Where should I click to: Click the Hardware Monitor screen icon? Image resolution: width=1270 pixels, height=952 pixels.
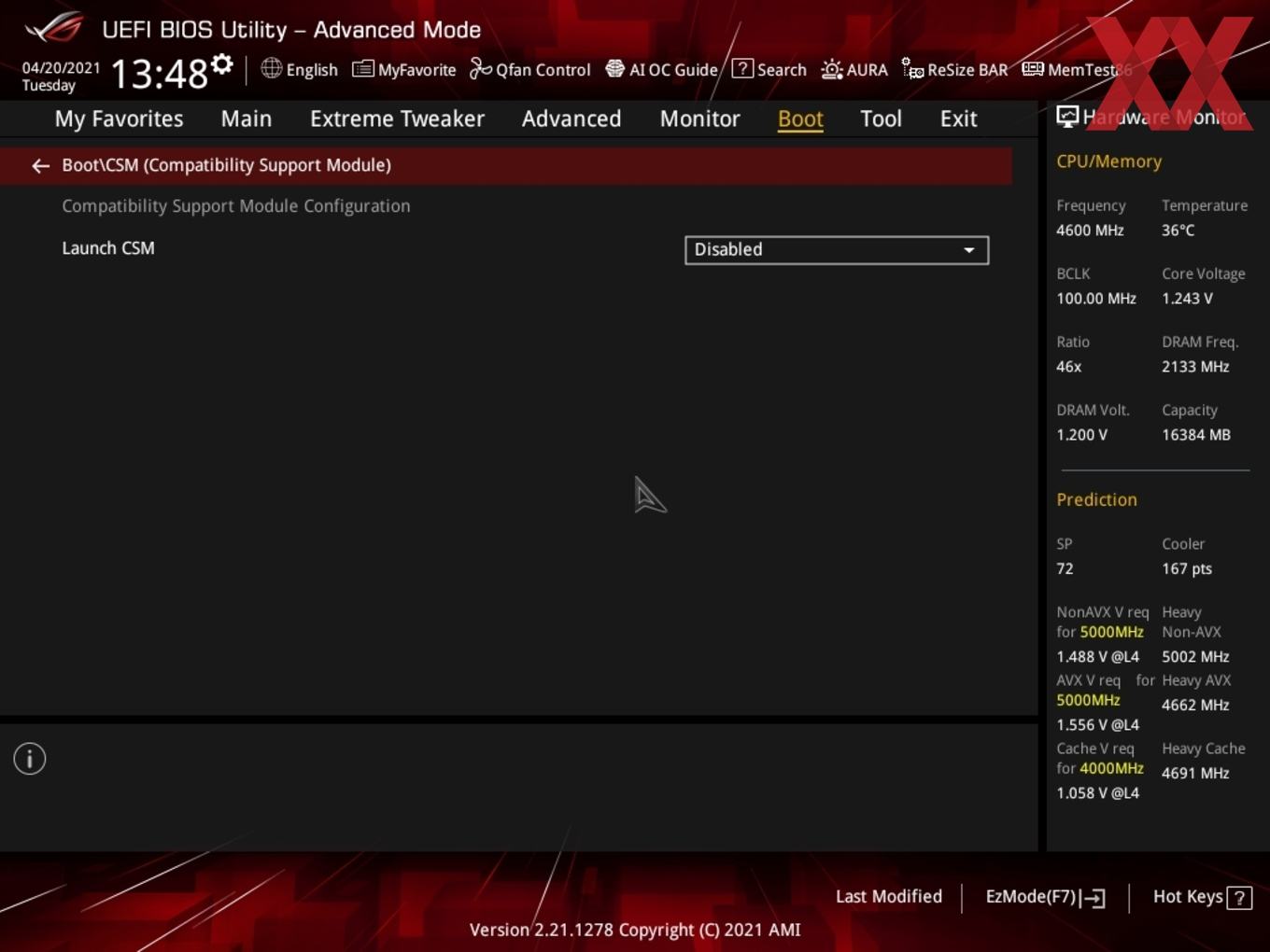pos(1067,117)
